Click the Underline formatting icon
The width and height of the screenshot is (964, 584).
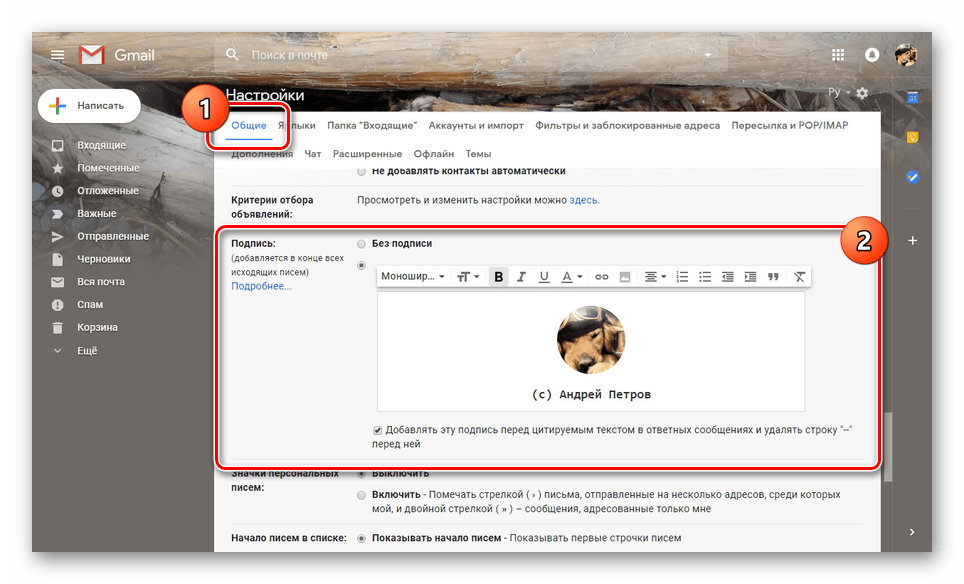coord(544,277)
